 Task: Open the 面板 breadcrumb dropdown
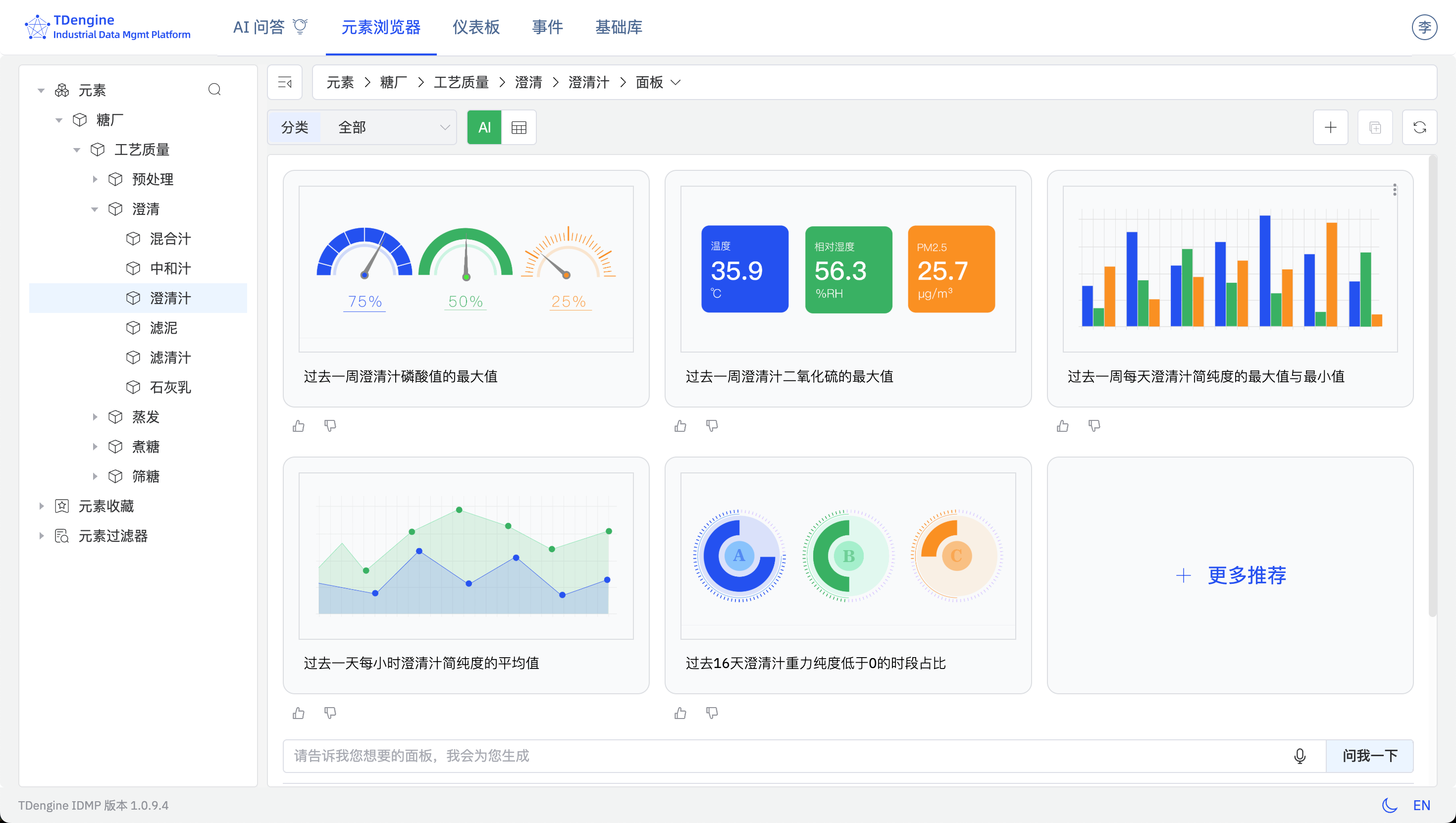(x=675, y=83)
